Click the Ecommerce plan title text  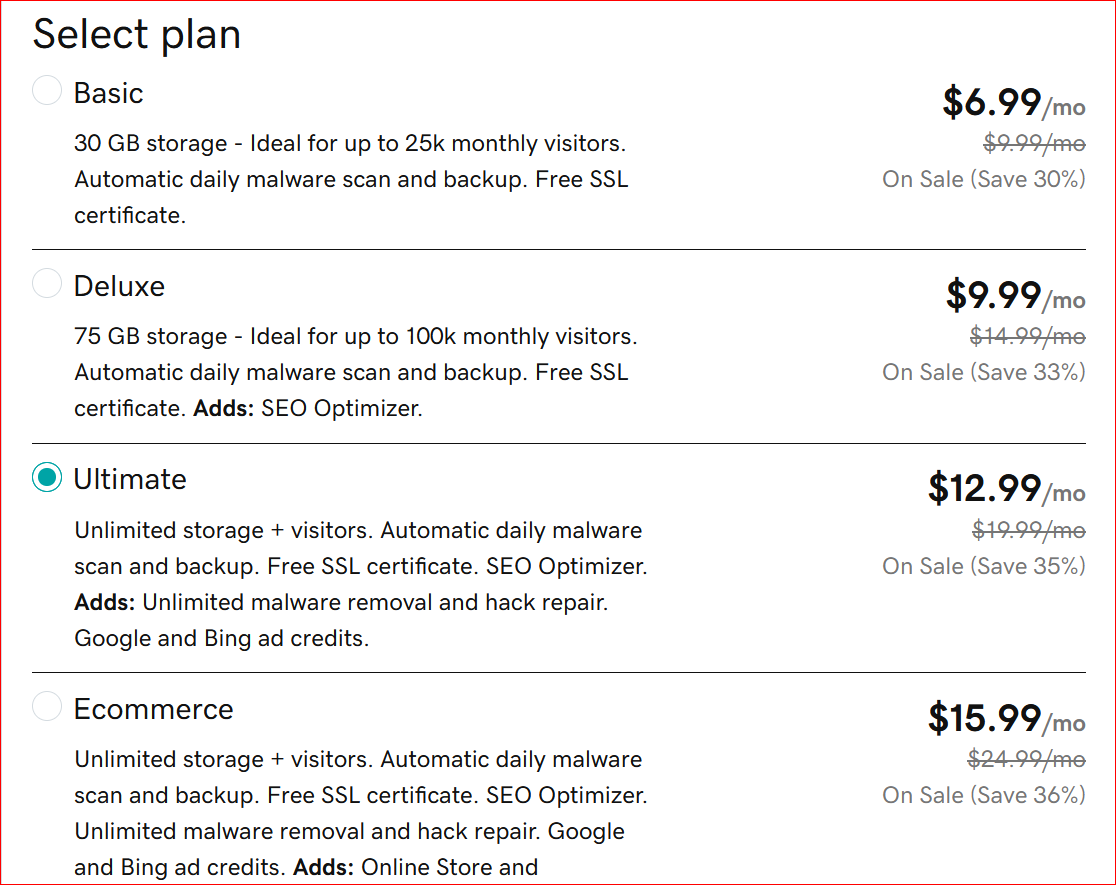tap(153, 709)
